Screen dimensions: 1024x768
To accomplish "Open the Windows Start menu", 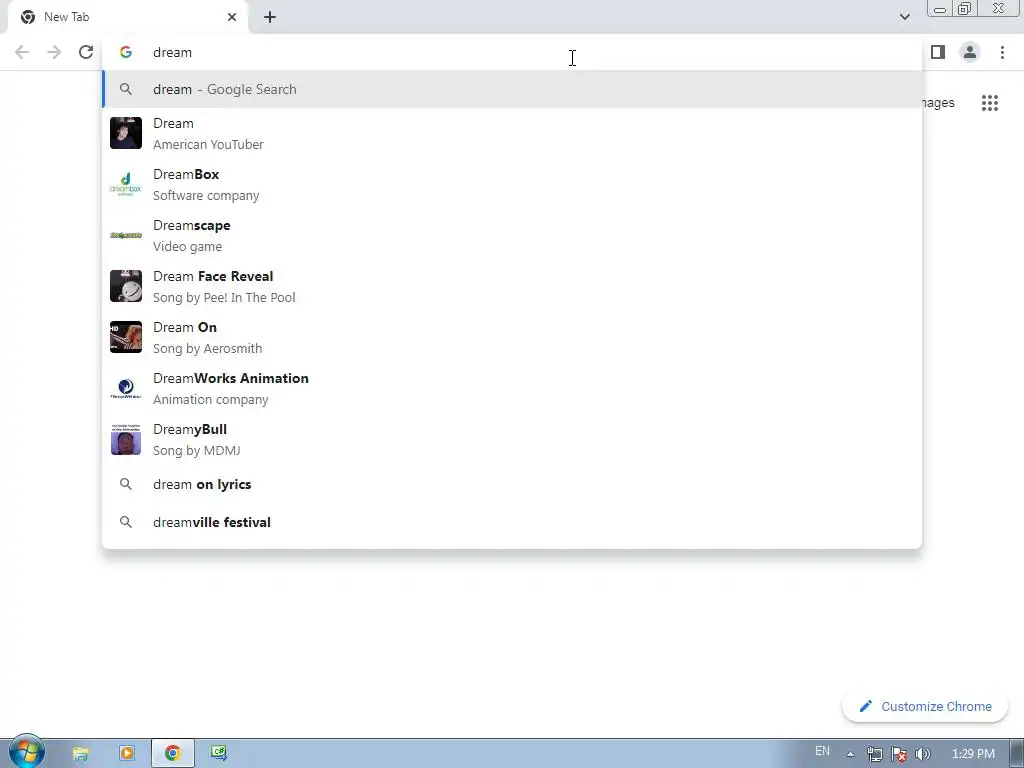I will [x=26, y=752].
